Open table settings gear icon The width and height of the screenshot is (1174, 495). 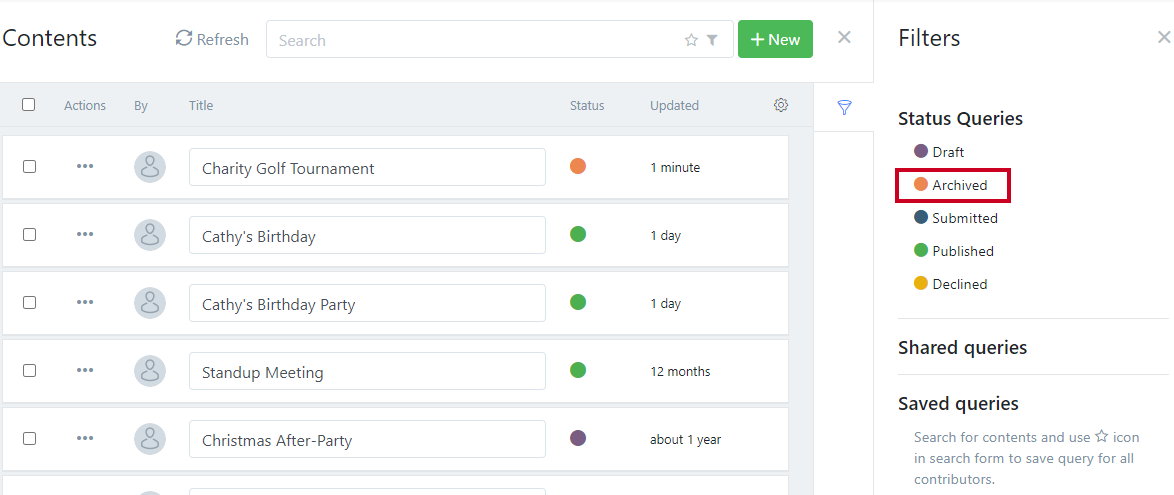(x=780, y=105)
